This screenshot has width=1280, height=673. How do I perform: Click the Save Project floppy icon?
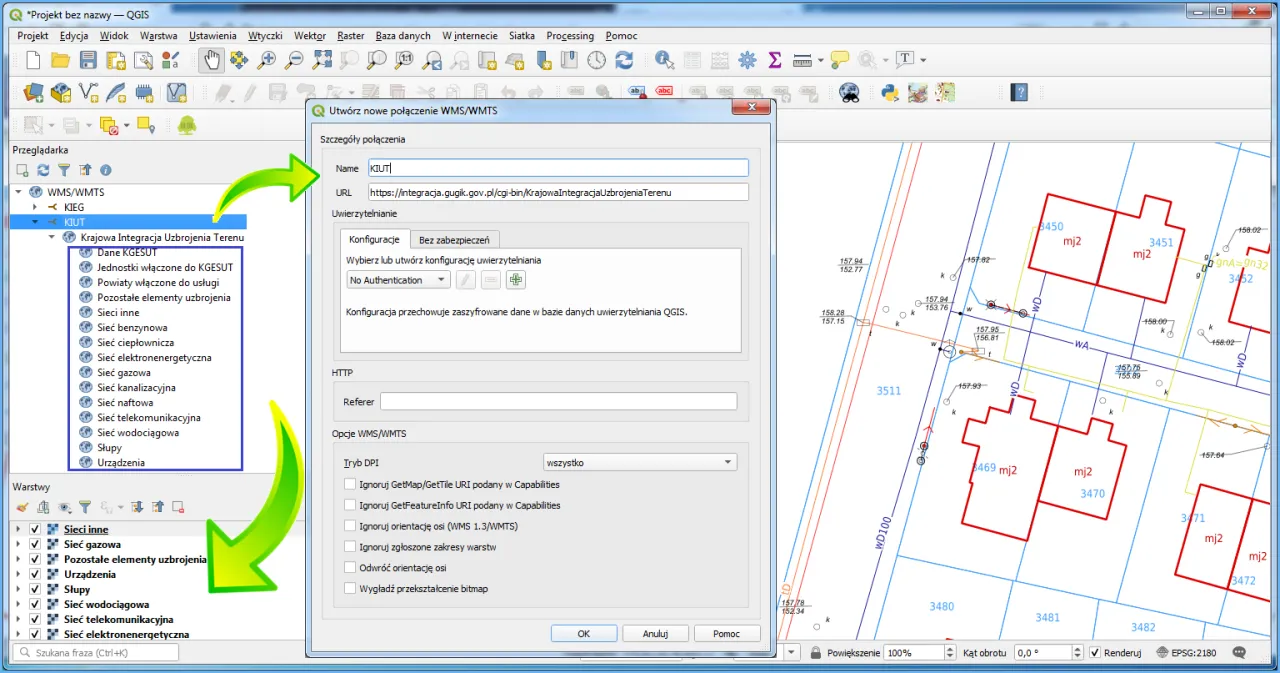[x=88, y=60]
